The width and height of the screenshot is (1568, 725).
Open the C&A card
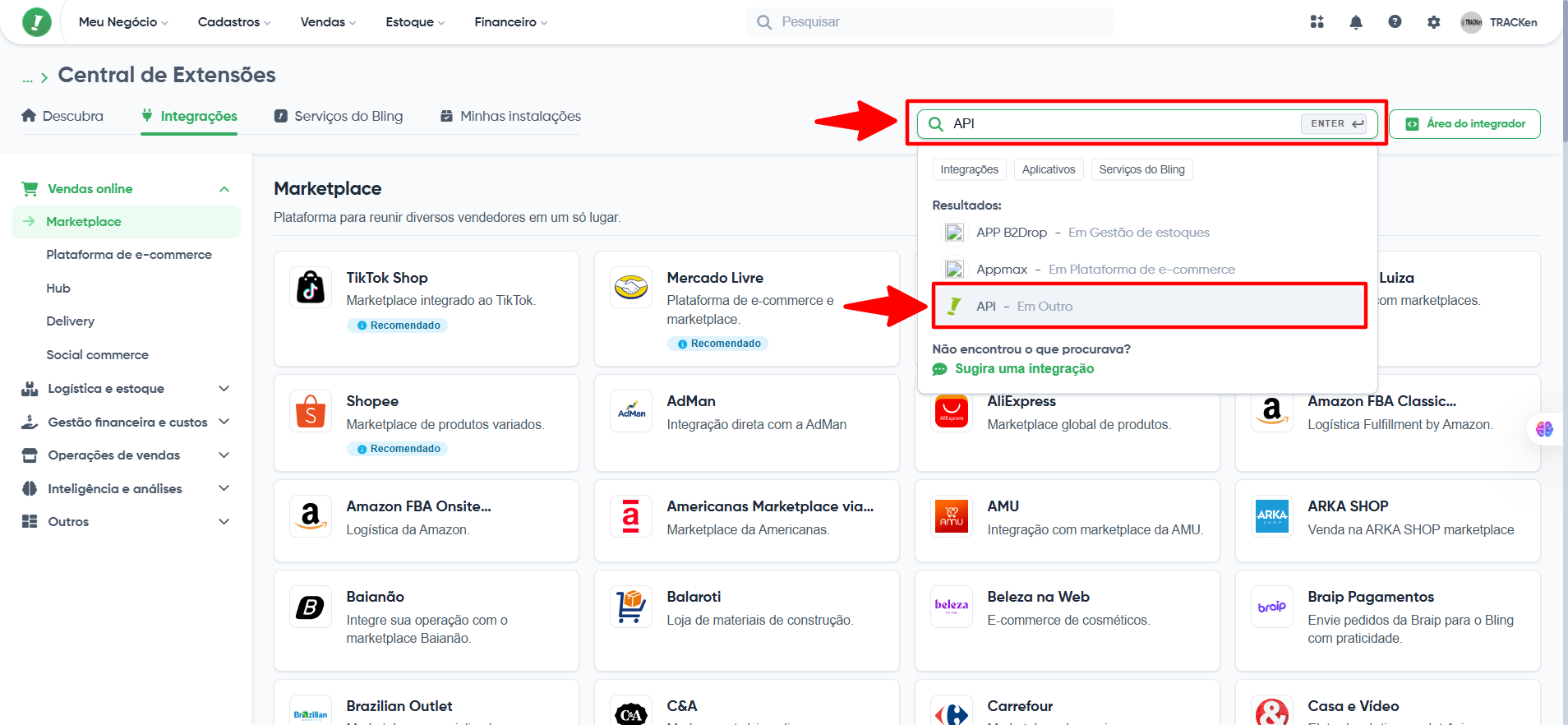coord(747,704)
